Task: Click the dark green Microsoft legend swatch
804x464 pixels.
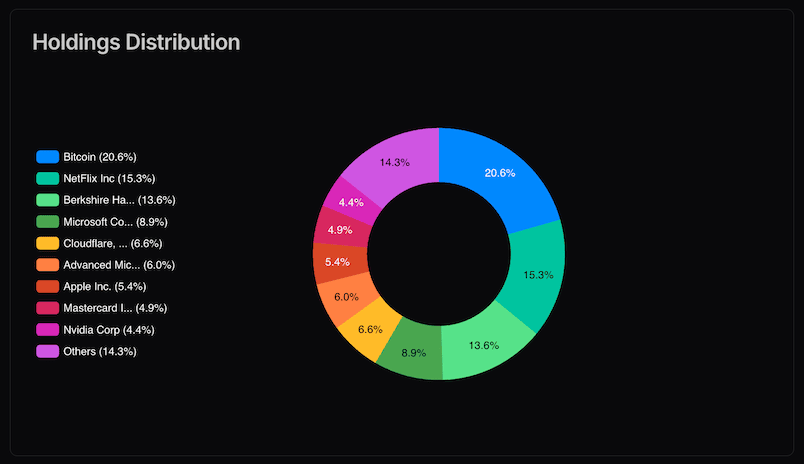Action: [x=48, y=222]
